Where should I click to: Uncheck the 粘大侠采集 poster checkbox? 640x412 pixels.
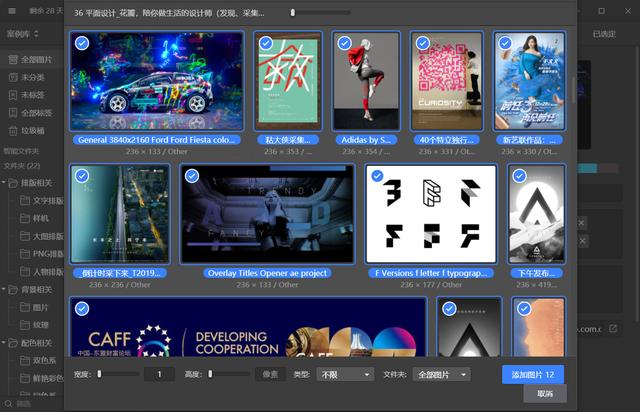point(266,43)
